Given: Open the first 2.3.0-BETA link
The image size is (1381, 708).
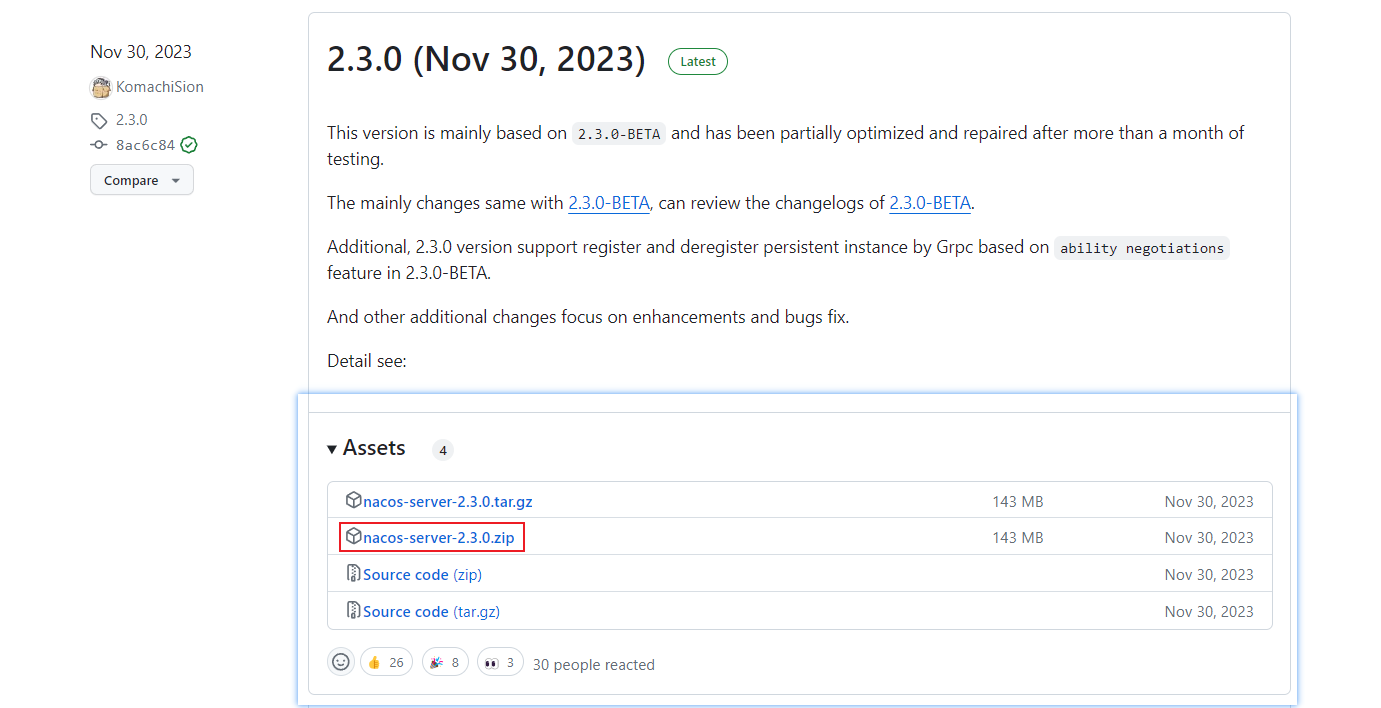Looking at the screenshot, I should tap(609, 203).
